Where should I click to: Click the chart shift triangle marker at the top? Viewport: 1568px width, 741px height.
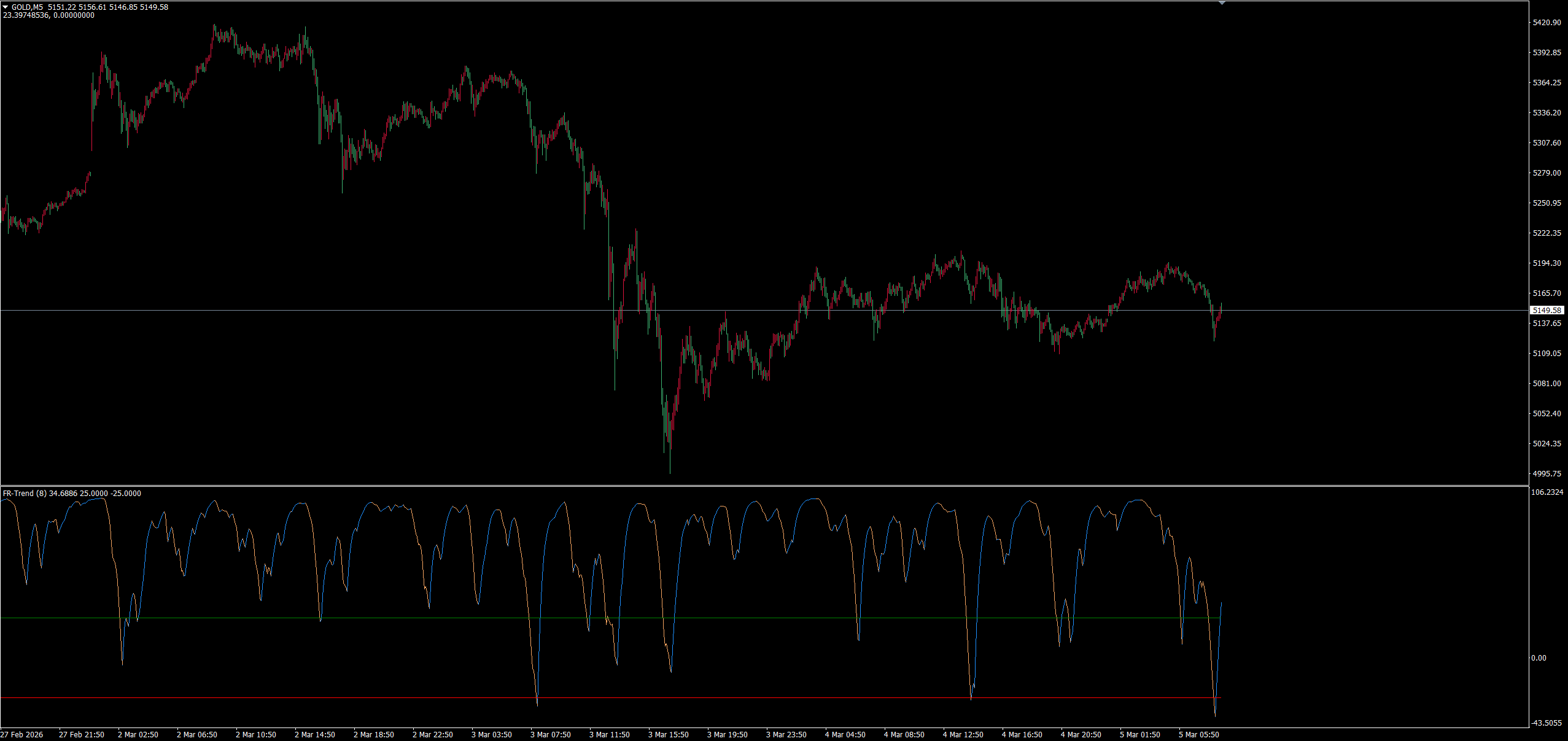click(x=1222, y=3)
